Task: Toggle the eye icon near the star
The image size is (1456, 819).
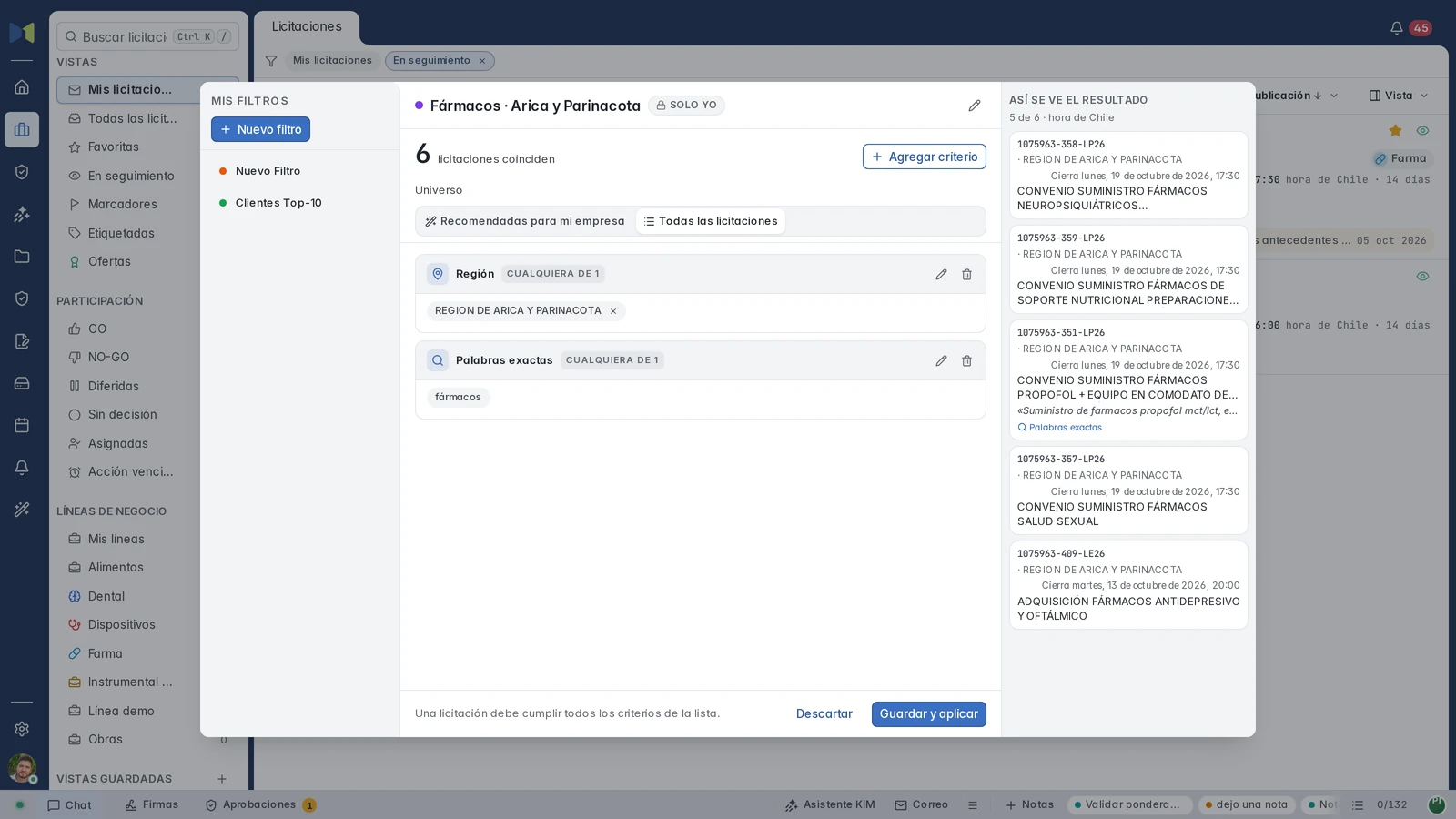Action: [x=1422, y=131]
